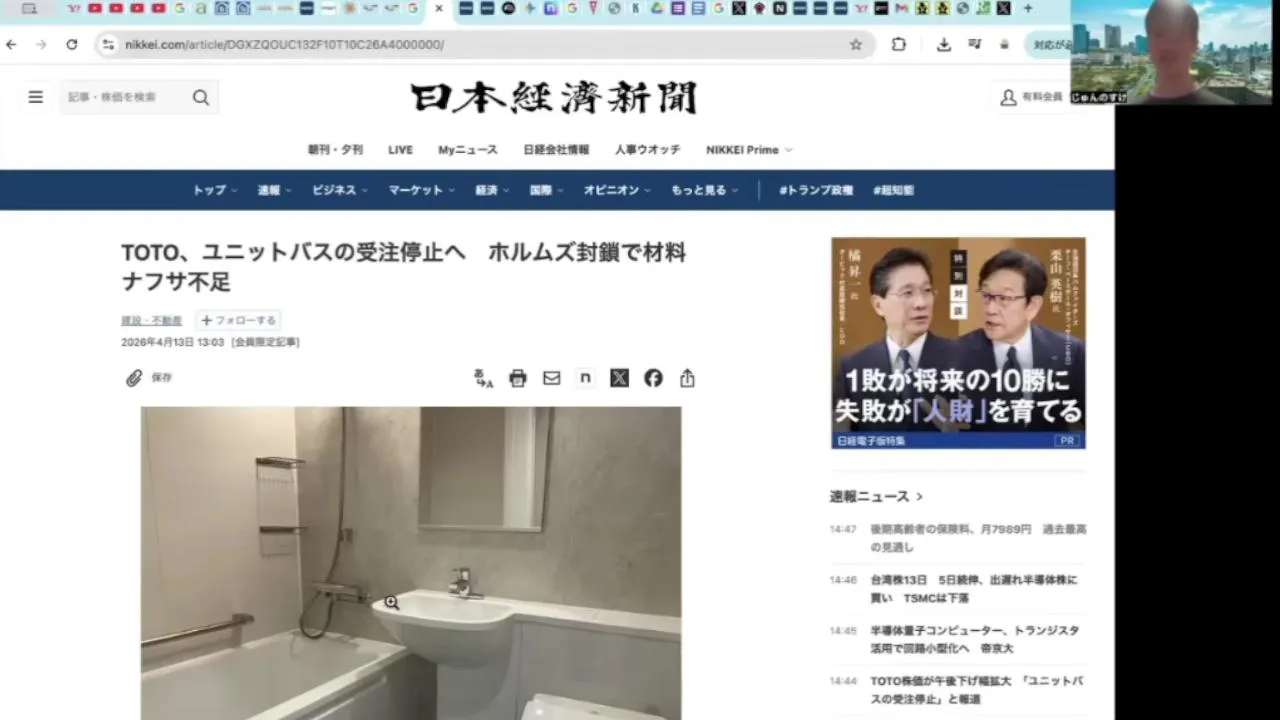Select the article date 2026年4月13日 13:03
The height and width of the screenshot is (720, 1280).
[x=173, y=342]
